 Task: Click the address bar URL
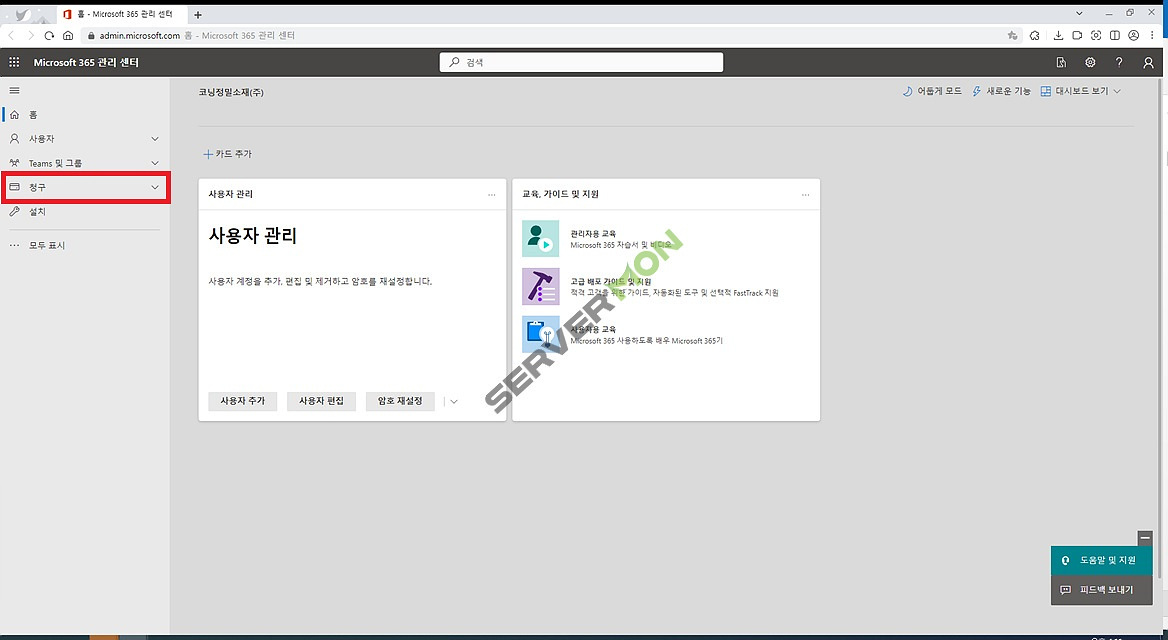click(x=140, y=36)
